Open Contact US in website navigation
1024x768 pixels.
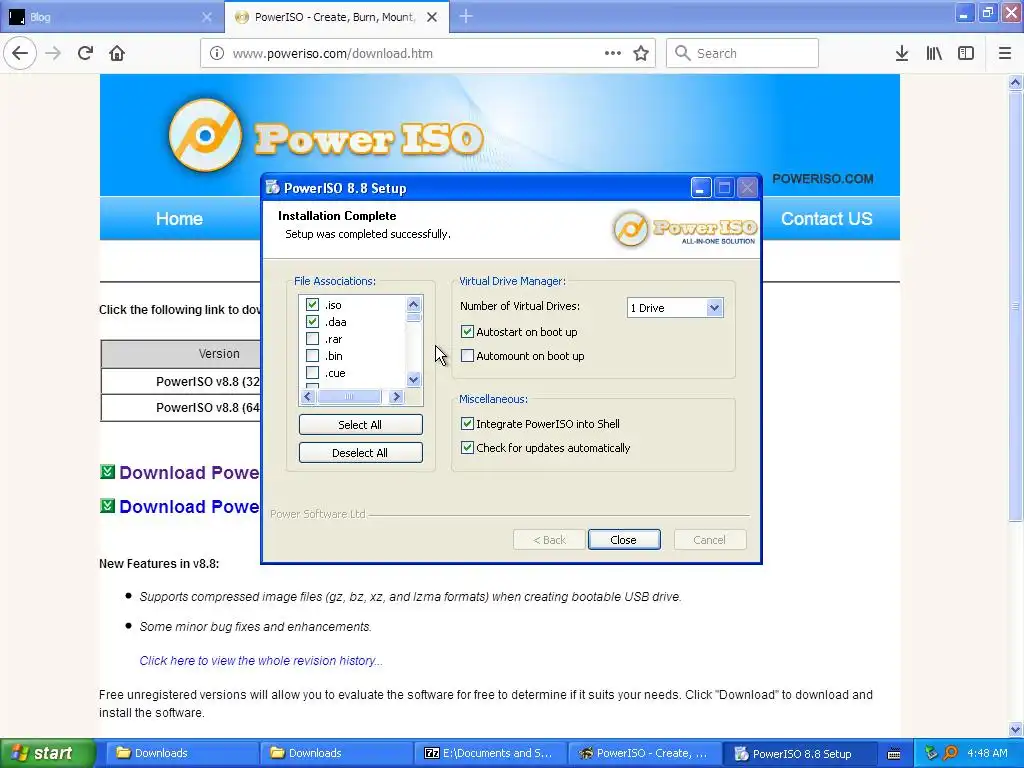[826, 219]
